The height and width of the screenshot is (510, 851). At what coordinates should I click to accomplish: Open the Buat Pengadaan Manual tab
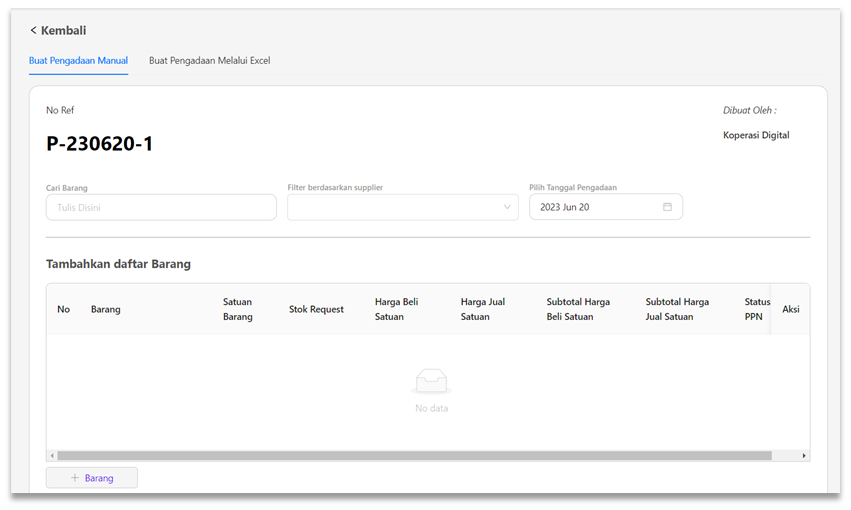[x=78, y=61]
